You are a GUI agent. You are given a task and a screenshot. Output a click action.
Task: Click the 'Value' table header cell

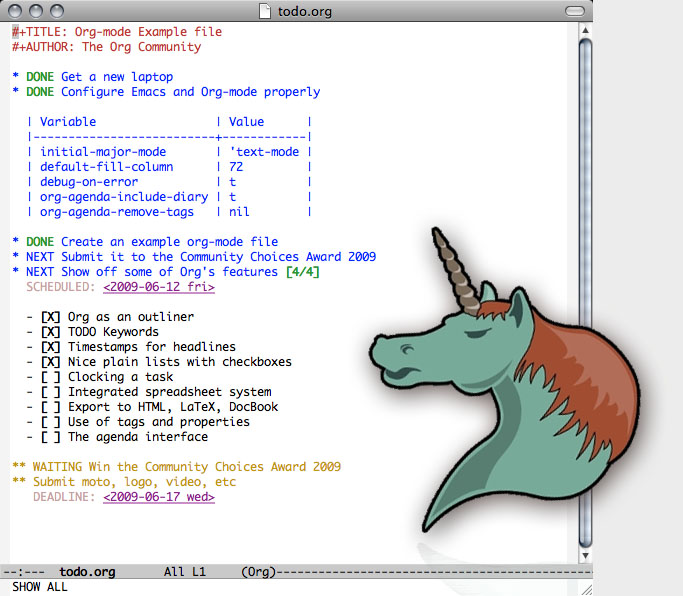247,122
